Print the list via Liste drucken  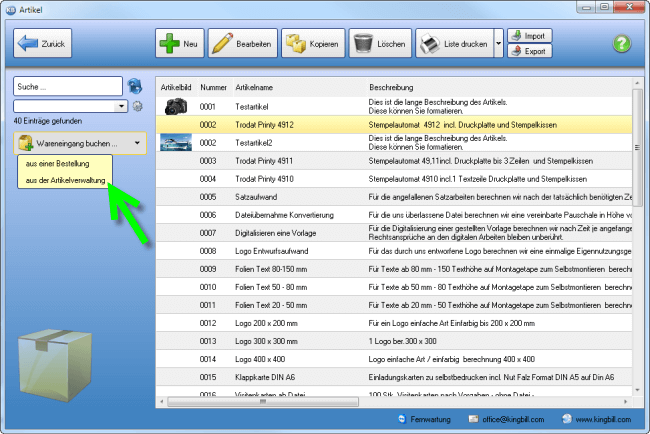coord(455,43)
